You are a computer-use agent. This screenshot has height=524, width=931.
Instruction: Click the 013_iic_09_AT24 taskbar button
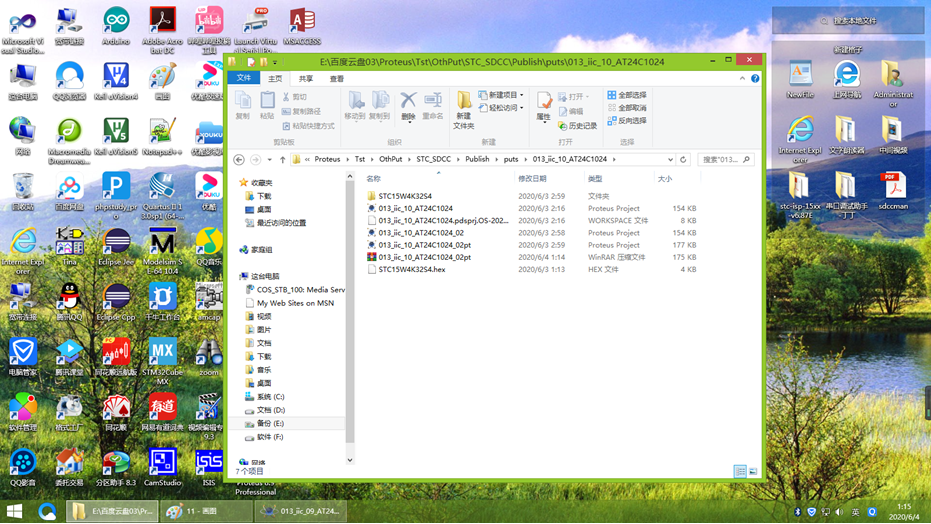tap(301, 511)
